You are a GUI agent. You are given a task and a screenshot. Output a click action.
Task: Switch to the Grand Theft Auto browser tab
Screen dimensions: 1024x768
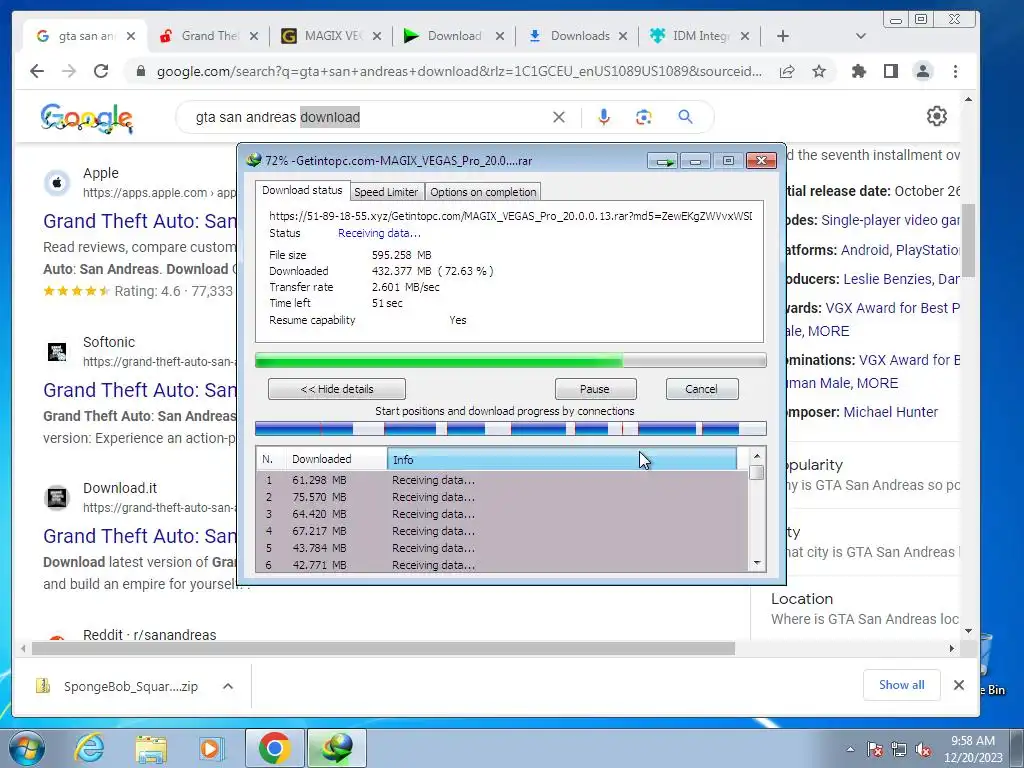tap(208, 36)
